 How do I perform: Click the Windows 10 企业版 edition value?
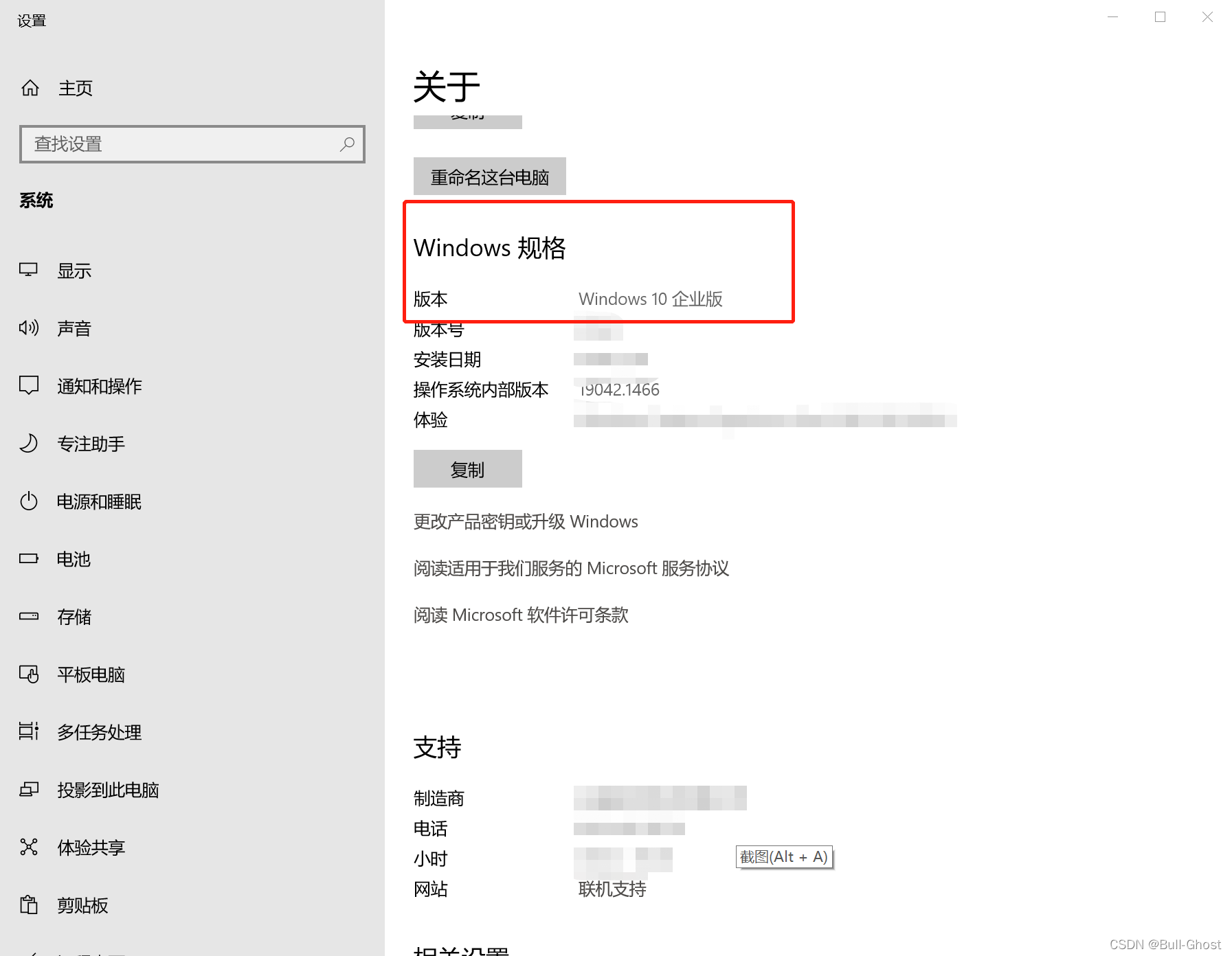pyautogui.click(x=651, y=299)
